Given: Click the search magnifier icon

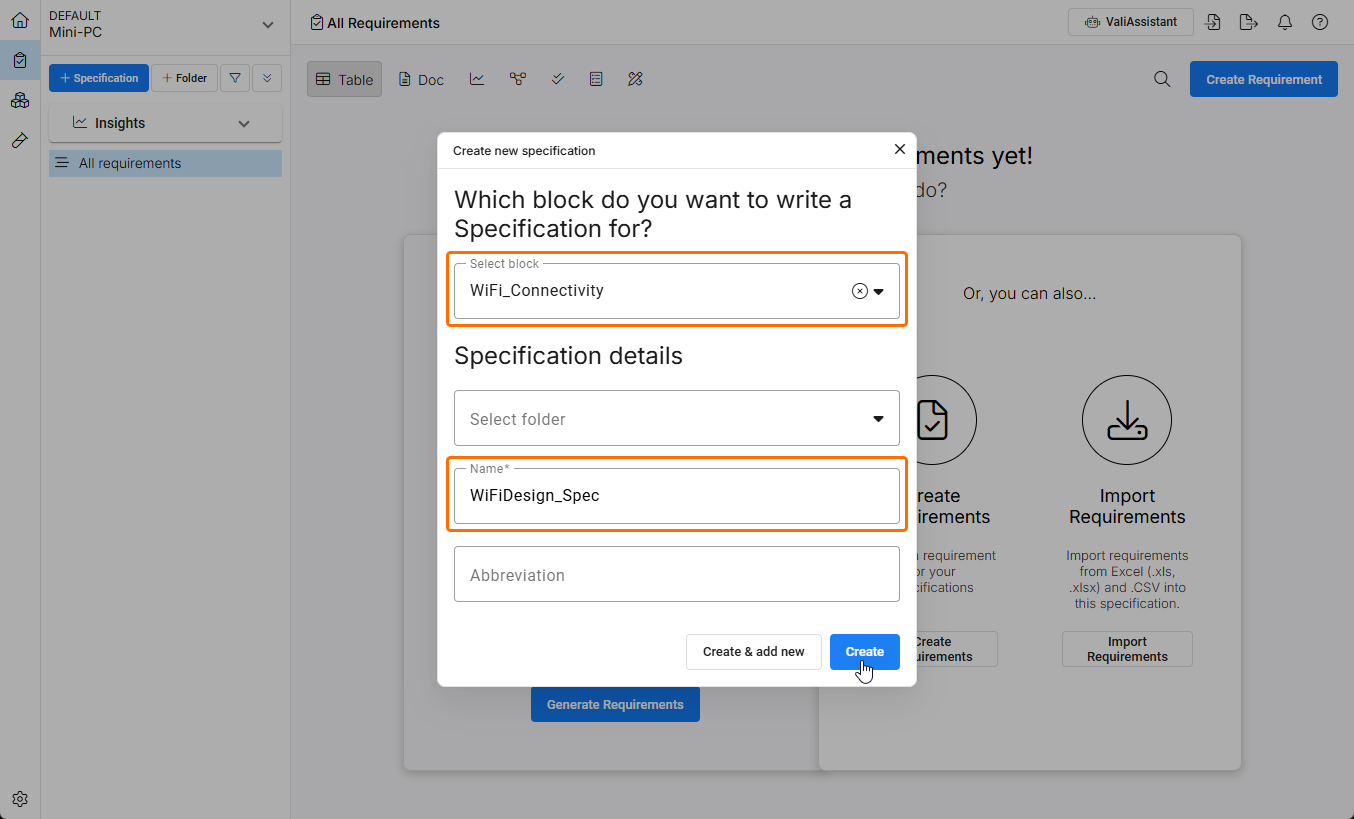Looking at the screenshot, I should click(1162, 79).
